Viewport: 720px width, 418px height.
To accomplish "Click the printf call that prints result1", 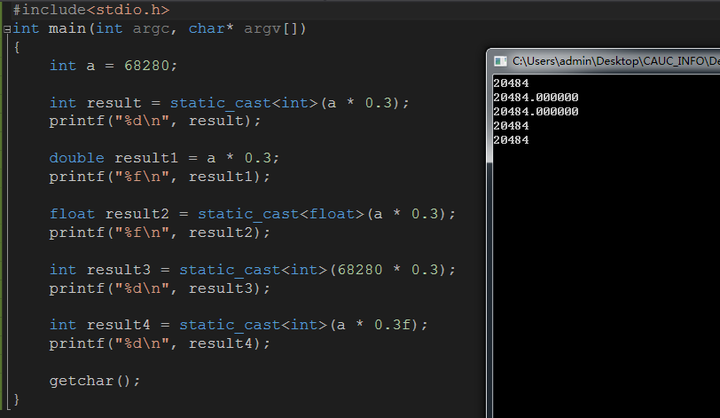I will point(160,177).
